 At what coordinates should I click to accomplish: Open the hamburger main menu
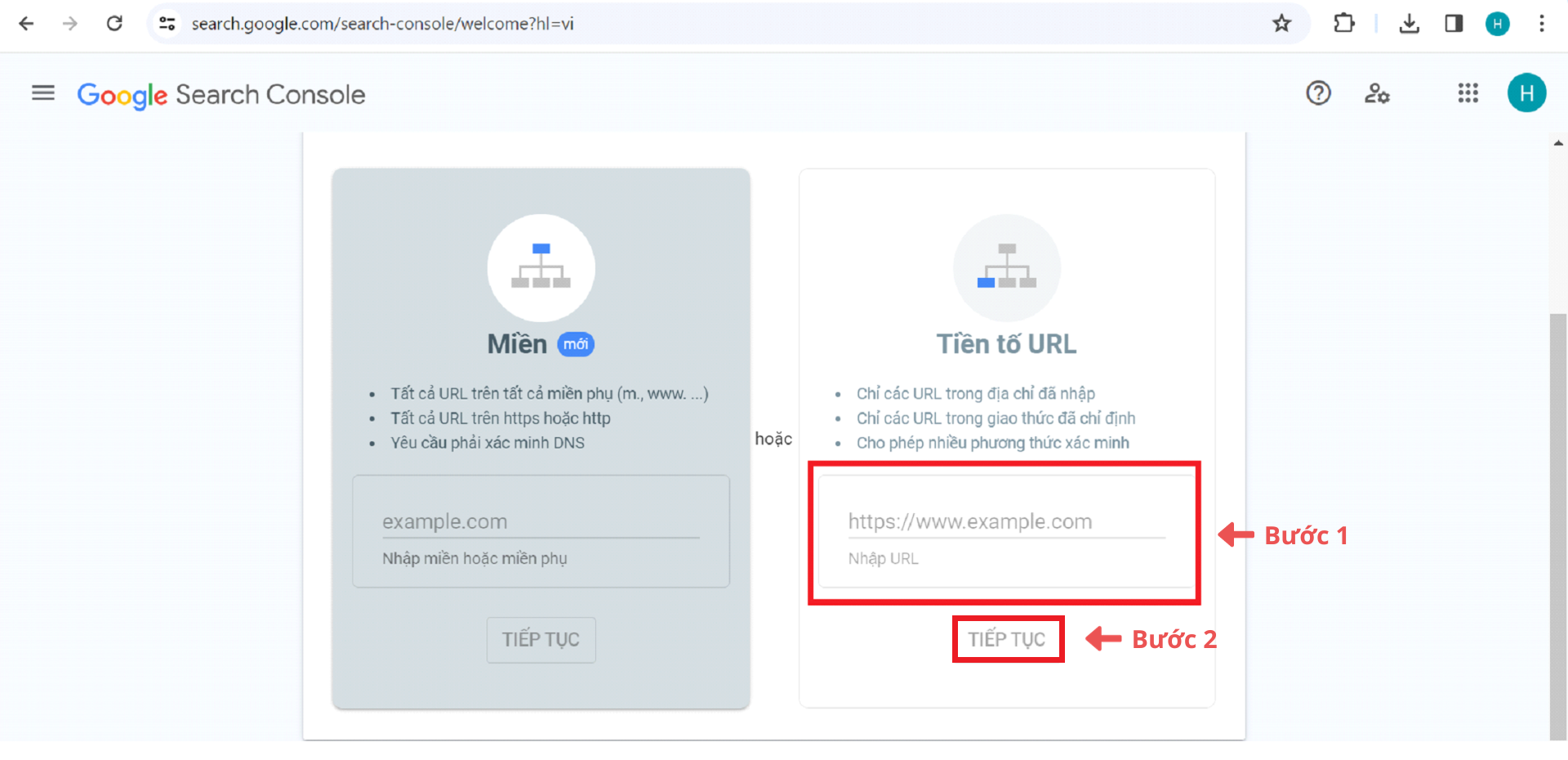tap(43, 94)
